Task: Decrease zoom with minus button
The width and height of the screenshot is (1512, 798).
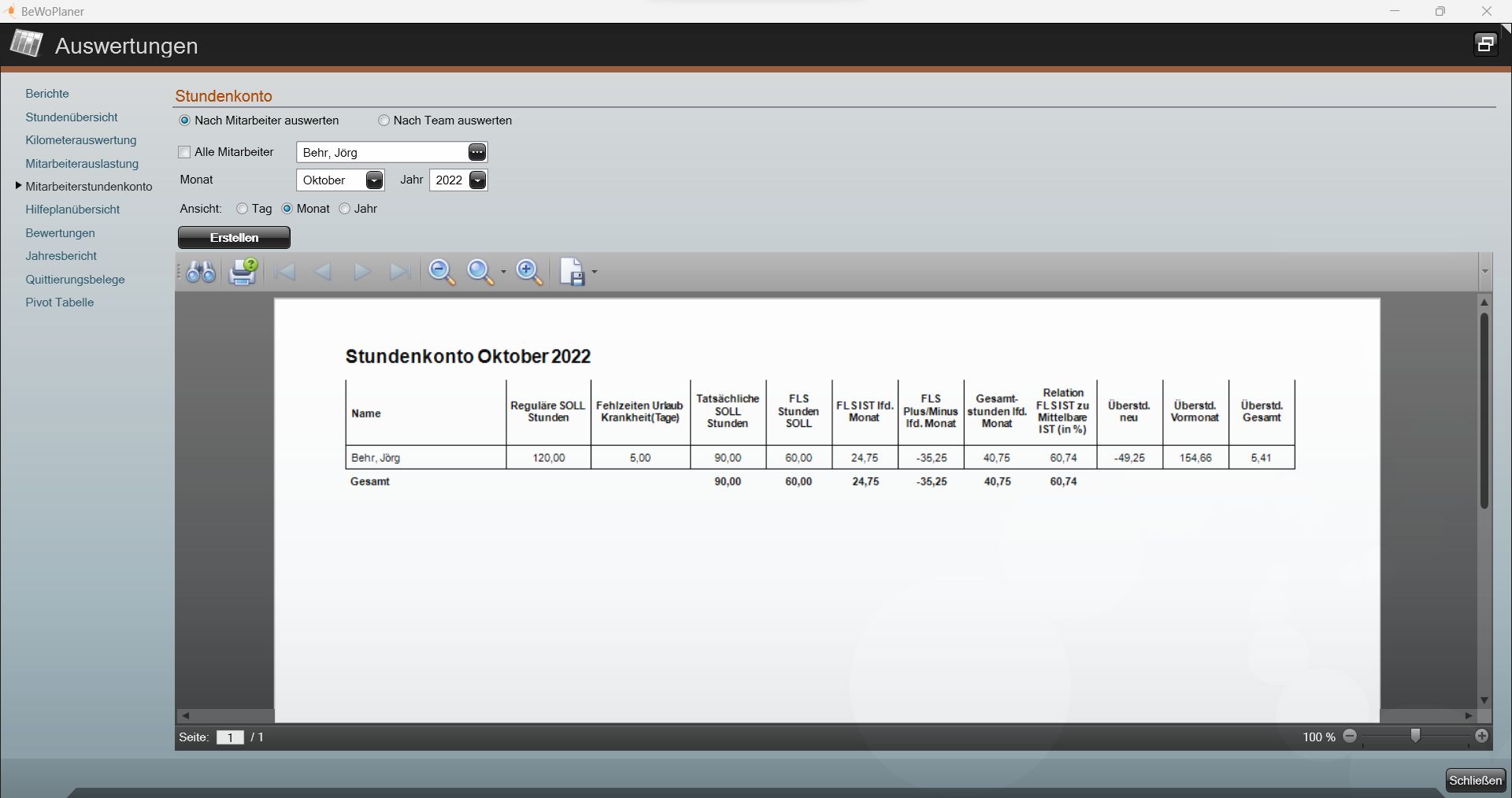Action: pyautogui.click(x=1350, y=737)
